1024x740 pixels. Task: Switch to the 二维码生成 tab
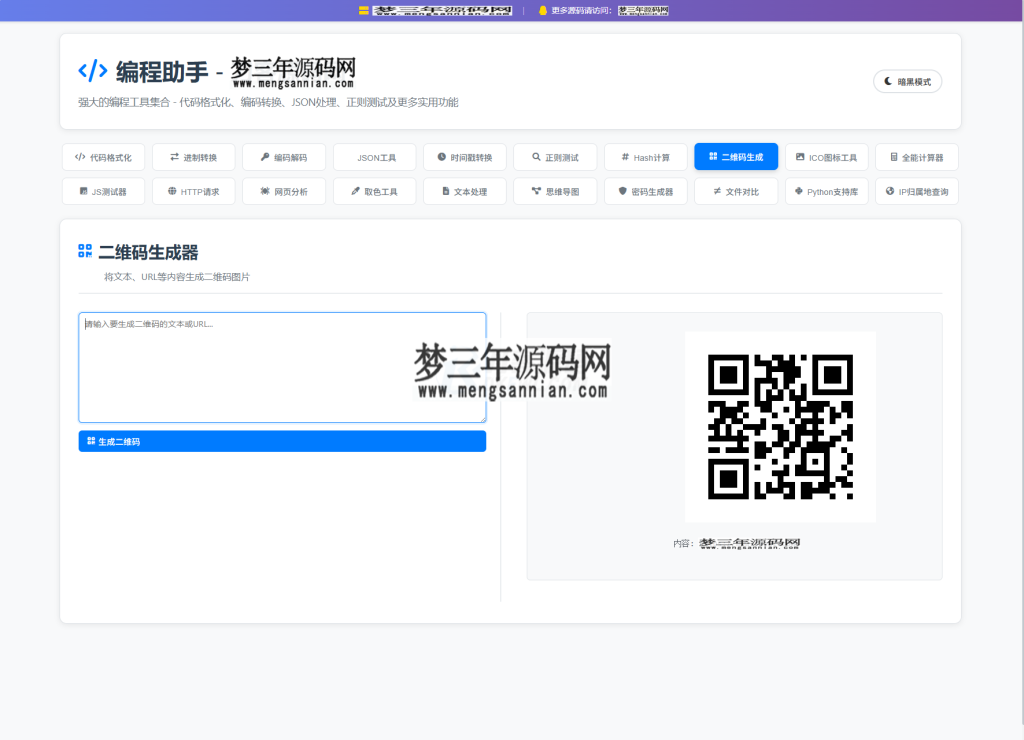[x=738, y=156]
